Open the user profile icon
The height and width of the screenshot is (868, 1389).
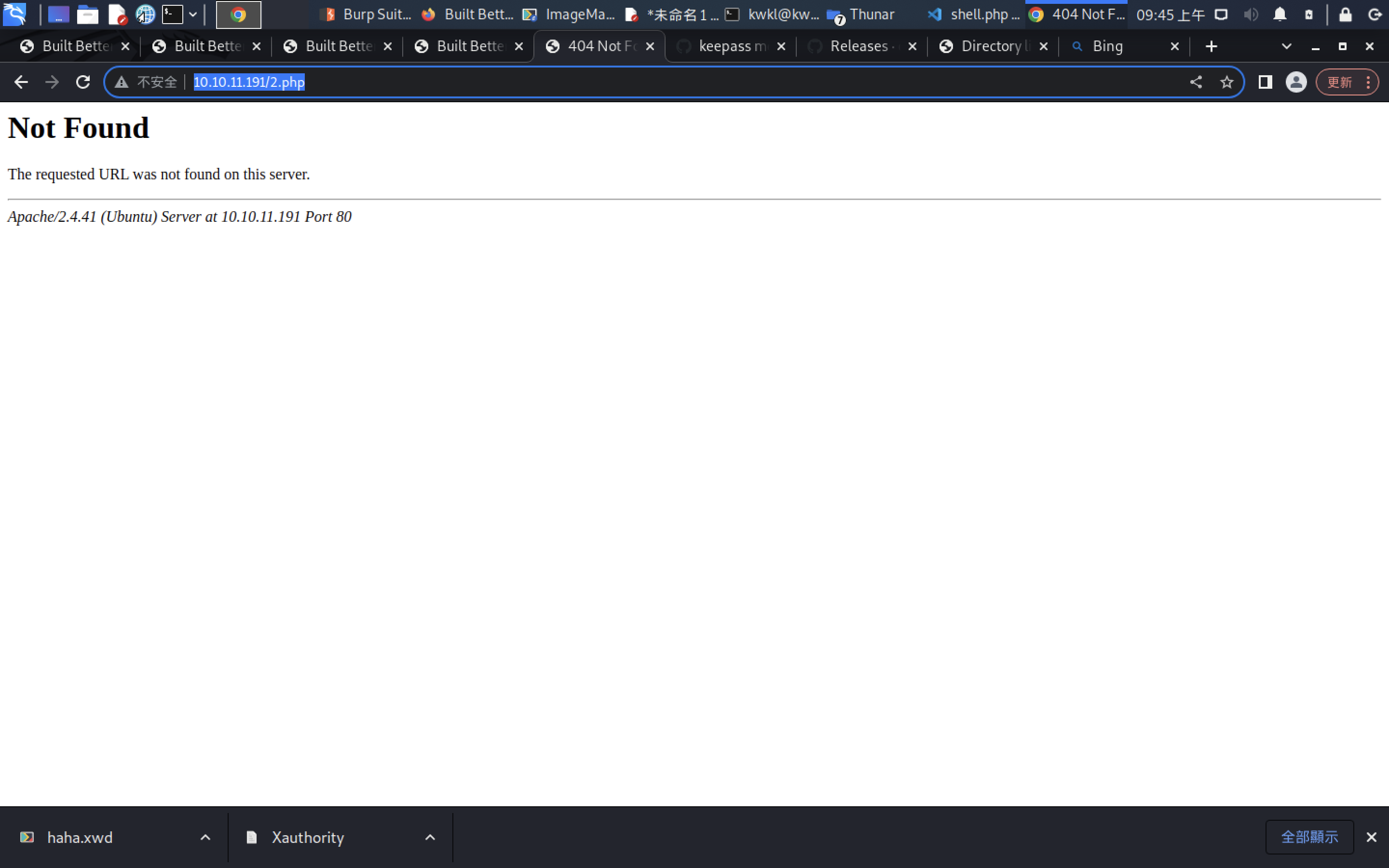(x=1295, y=82)
